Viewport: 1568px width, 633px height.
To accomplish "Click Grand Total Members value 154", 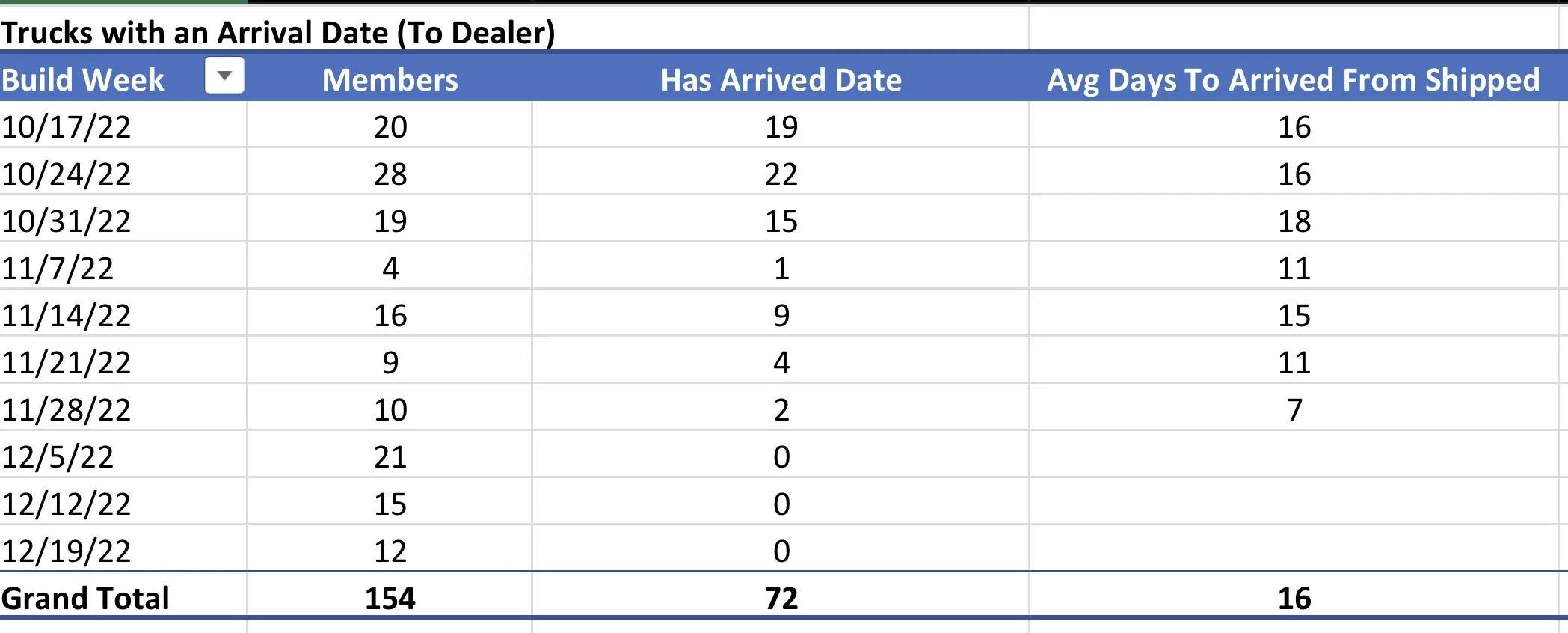I will (390, 599).
